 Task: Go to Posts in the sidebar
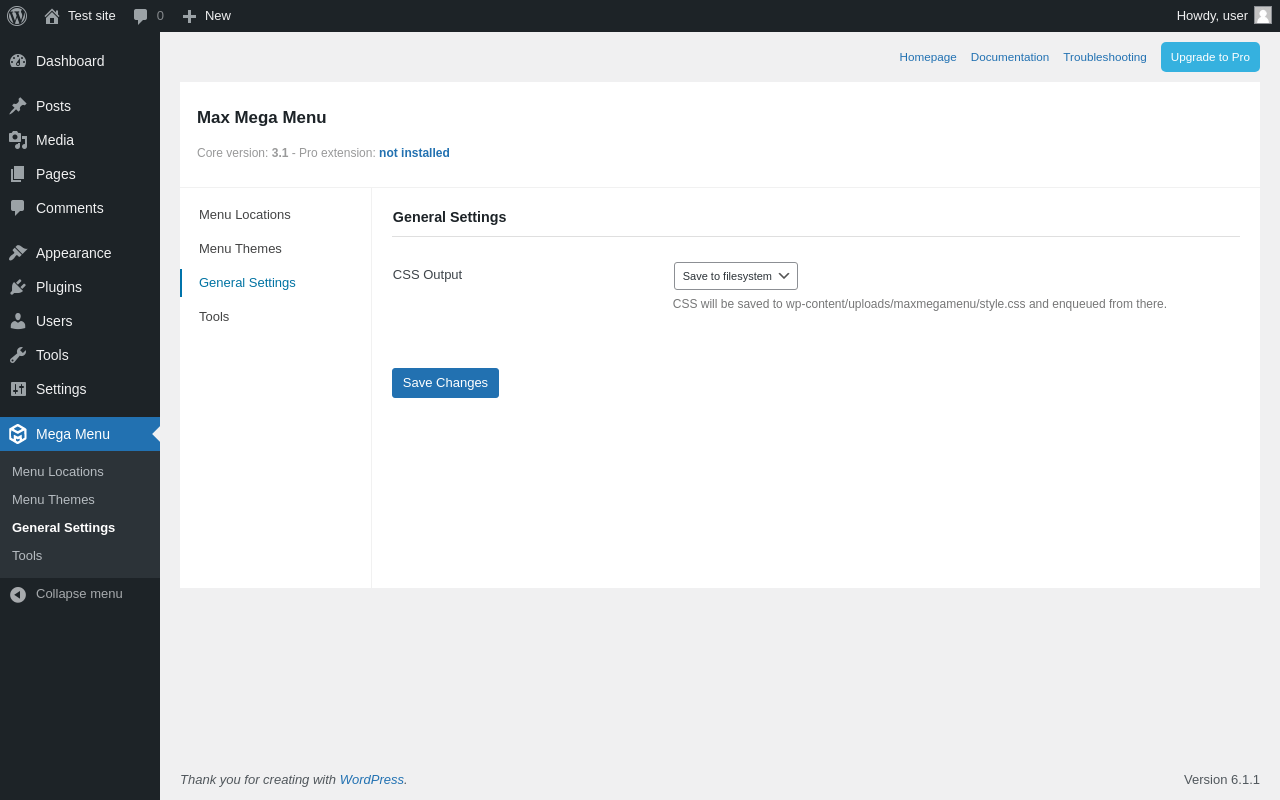coord(80,106)
